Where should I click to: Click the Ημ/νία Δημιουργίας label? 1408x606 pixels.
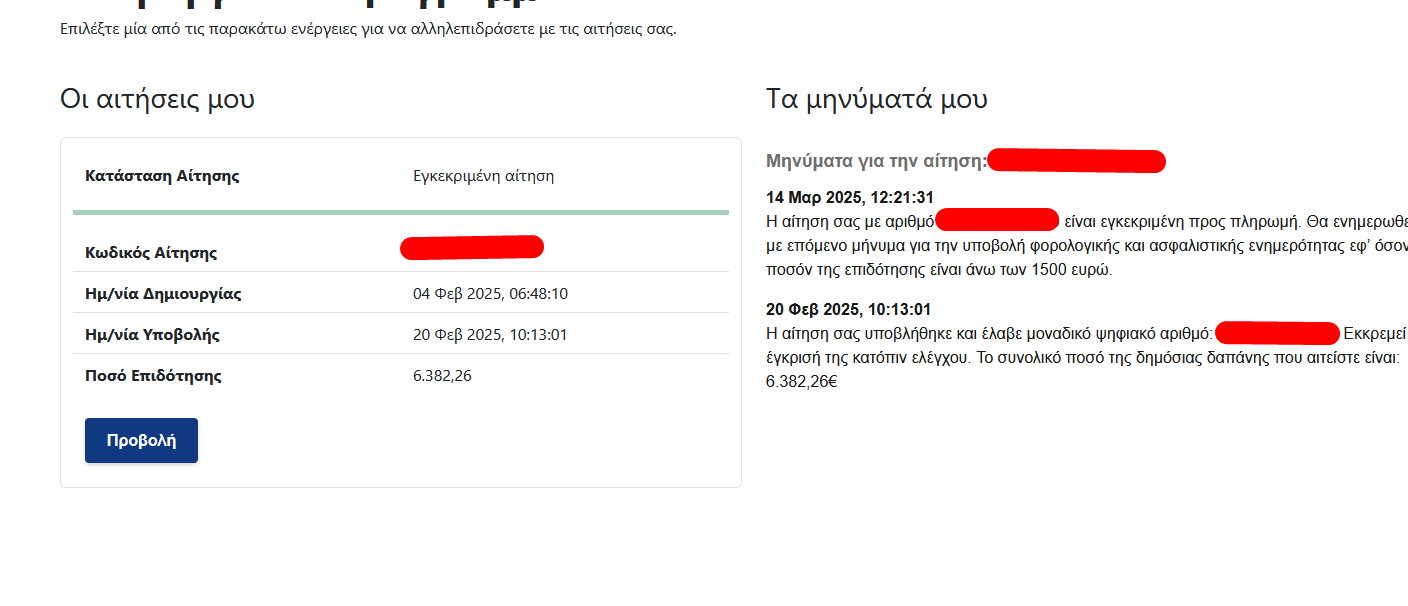tap(163, 294)
